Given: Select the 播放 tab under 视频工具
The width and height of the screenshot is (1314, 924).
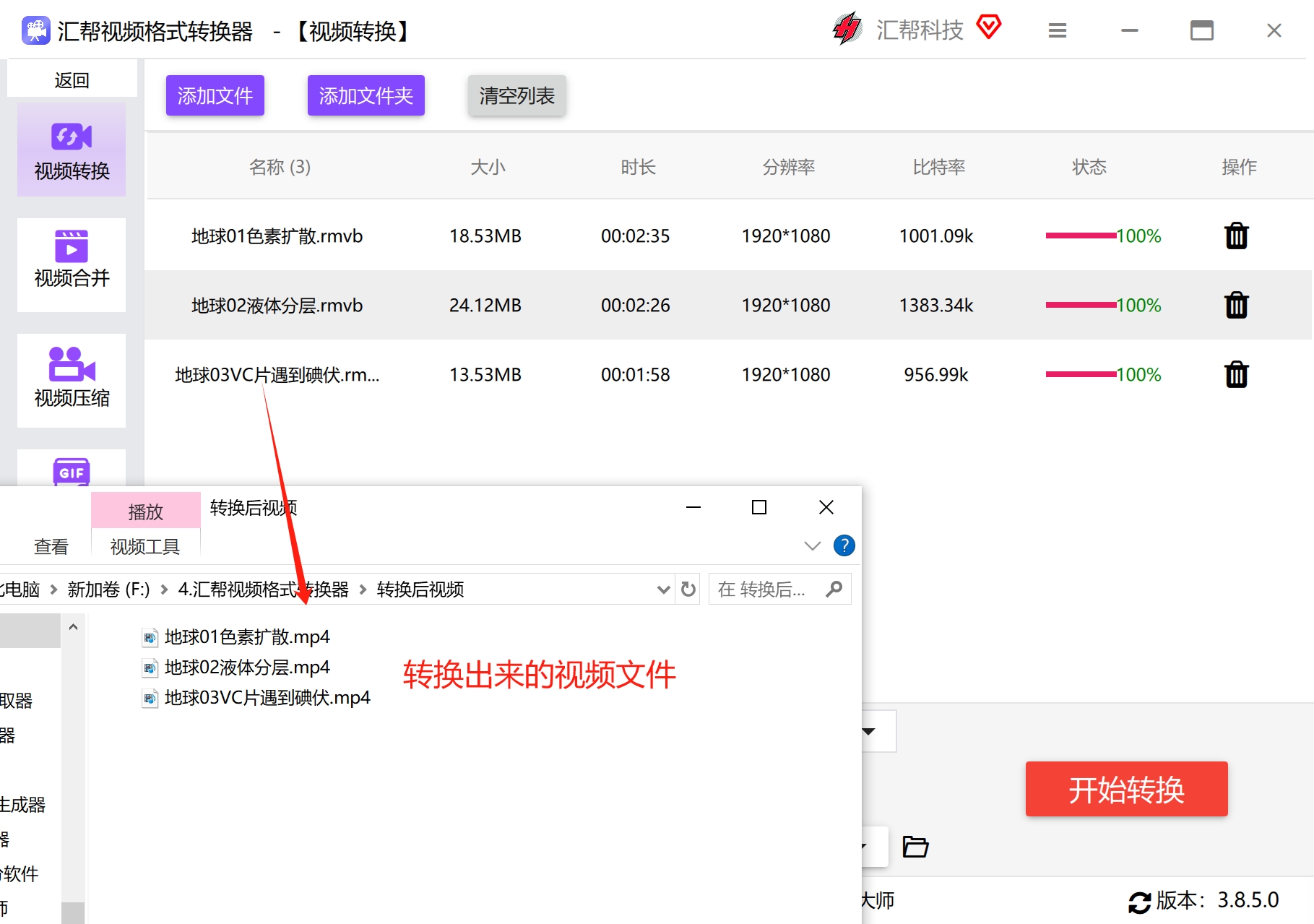Looking at the screenshot, I should pyautogui.click(x=144, y=510).
